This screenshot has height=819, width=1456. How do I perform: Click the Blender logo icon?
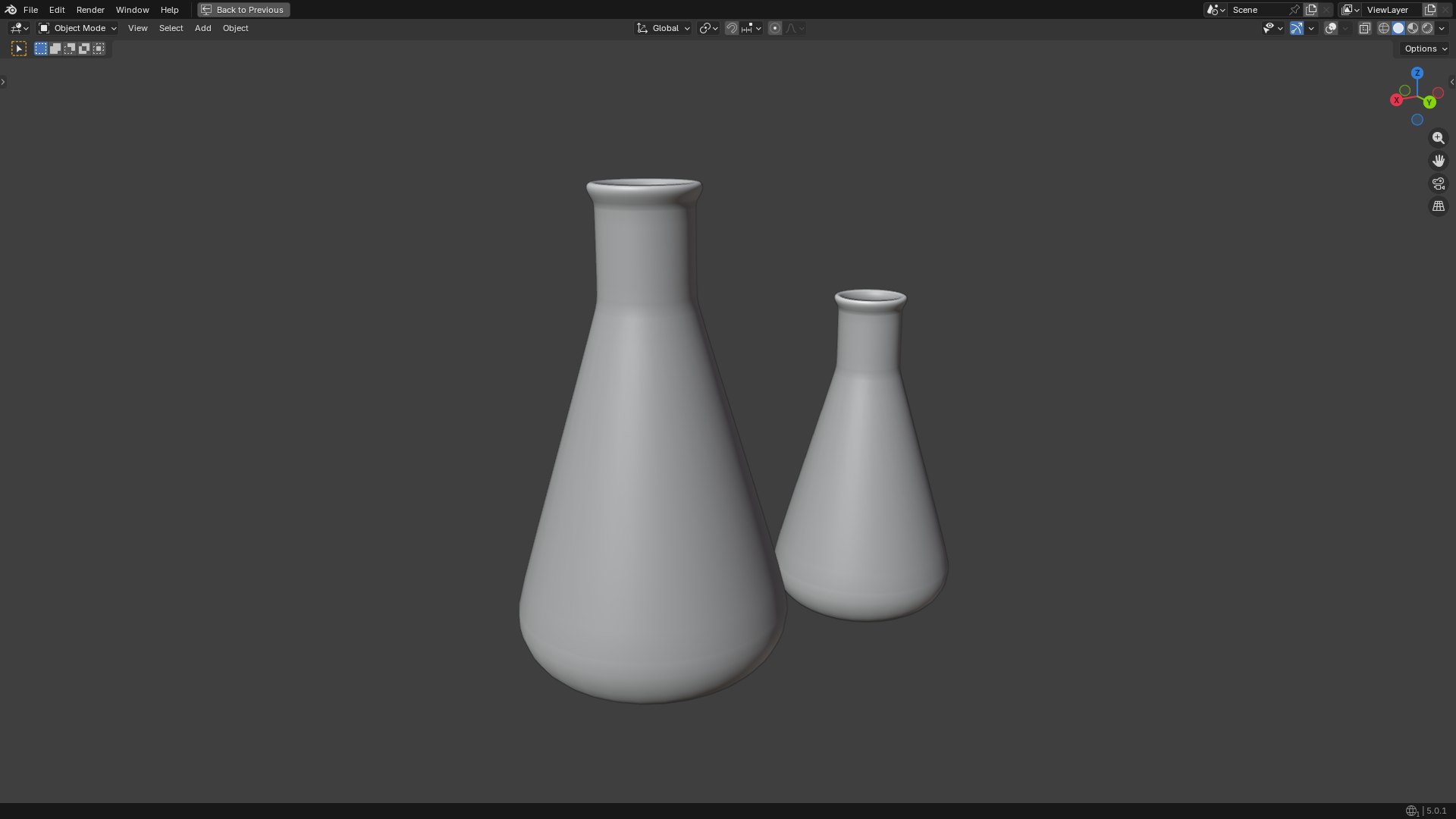[x=11, y=10]
